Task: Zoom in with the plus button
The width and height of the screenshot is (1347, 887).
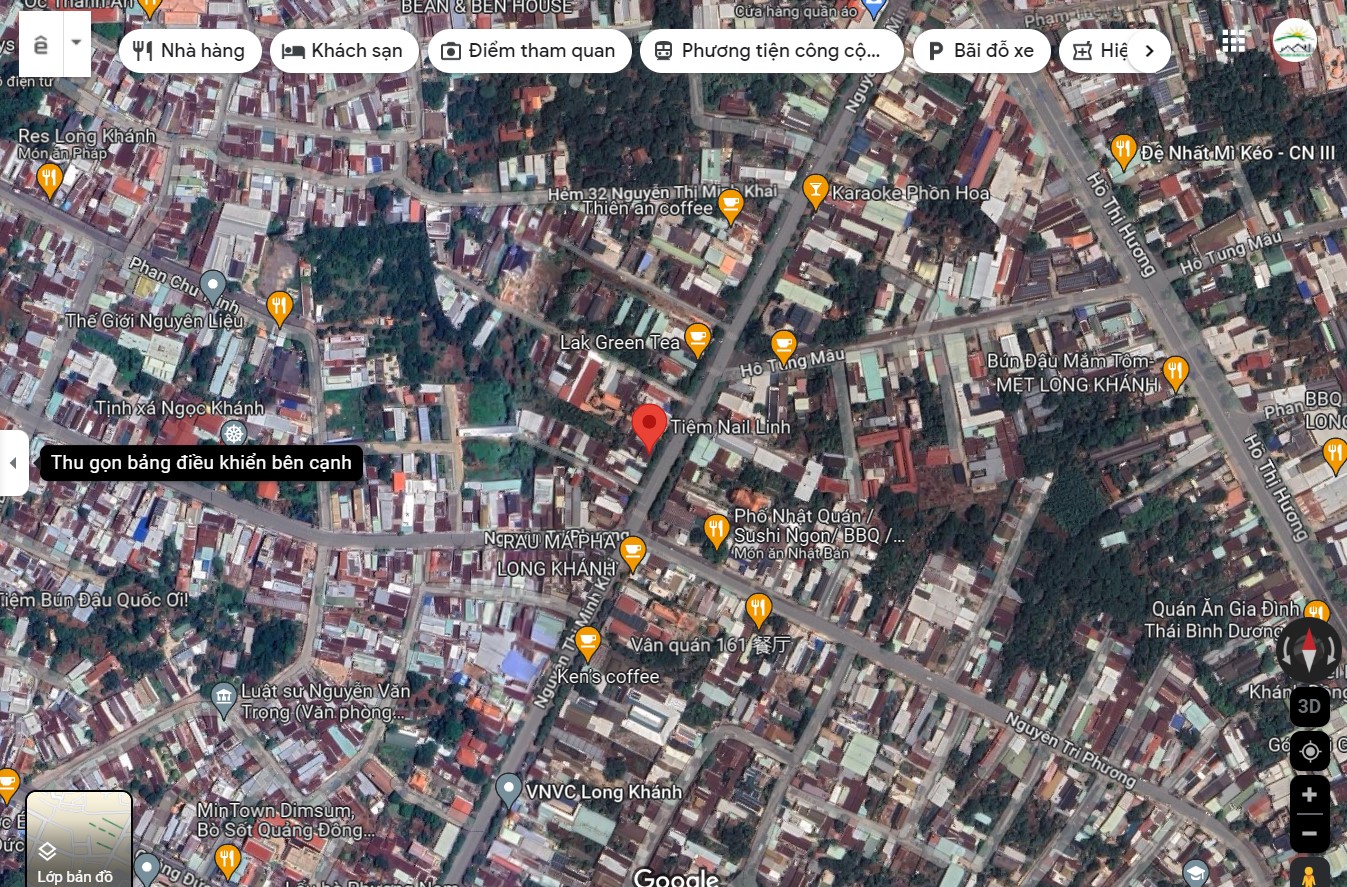Action: (1309, 795)
